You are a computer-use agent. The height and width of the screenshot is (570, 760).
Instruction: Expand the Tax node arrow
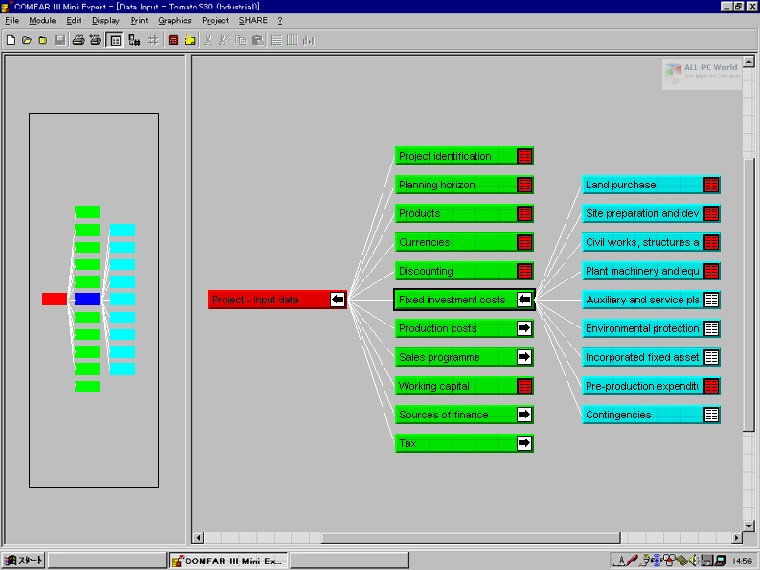(524, 443)
